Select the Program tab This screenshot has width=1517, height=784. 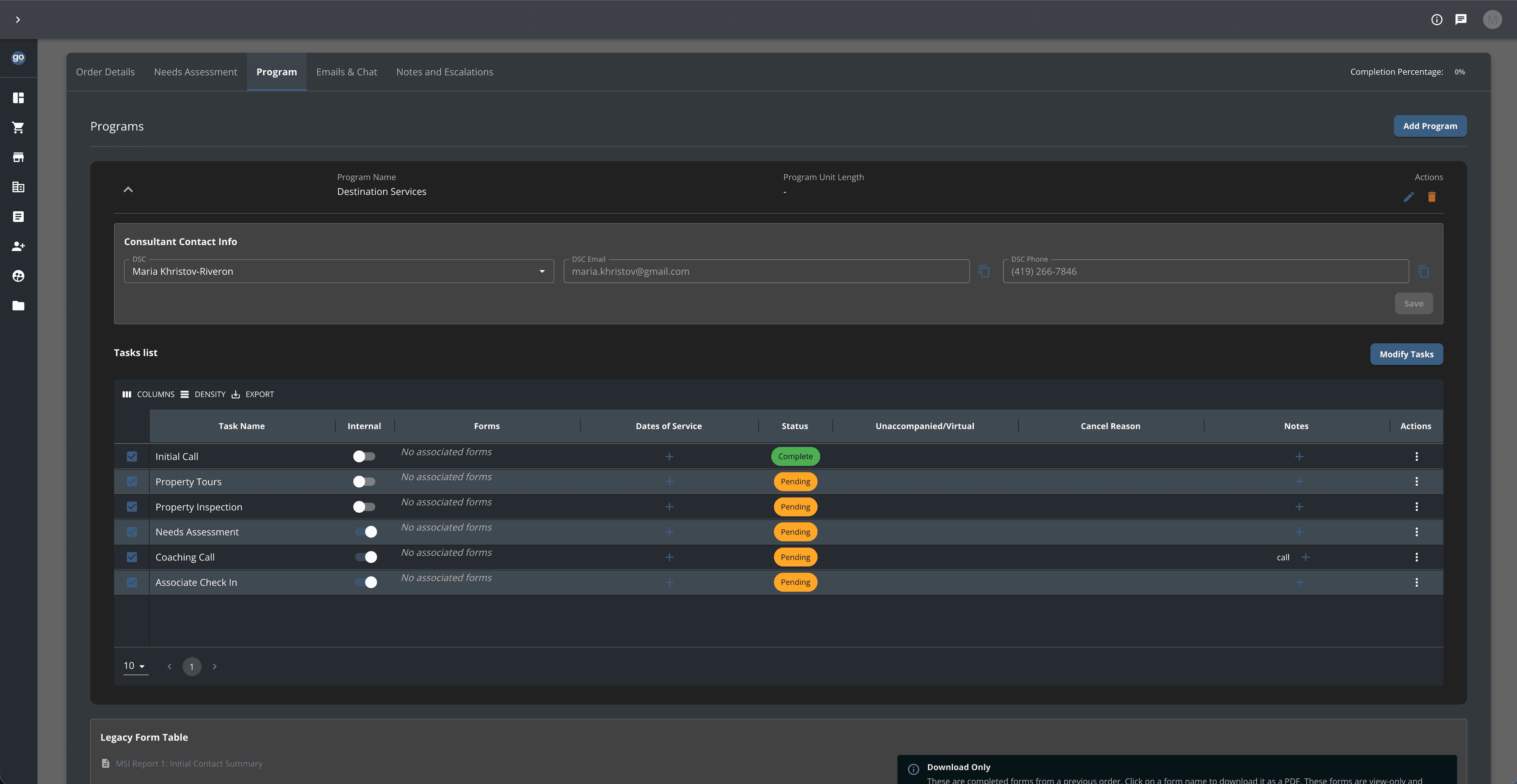coord(277,72)
